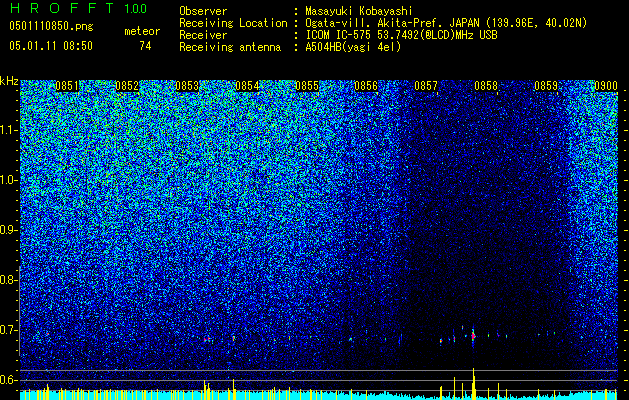
Task: Click the strong red meteor echo near 0858
Action: 473,336
